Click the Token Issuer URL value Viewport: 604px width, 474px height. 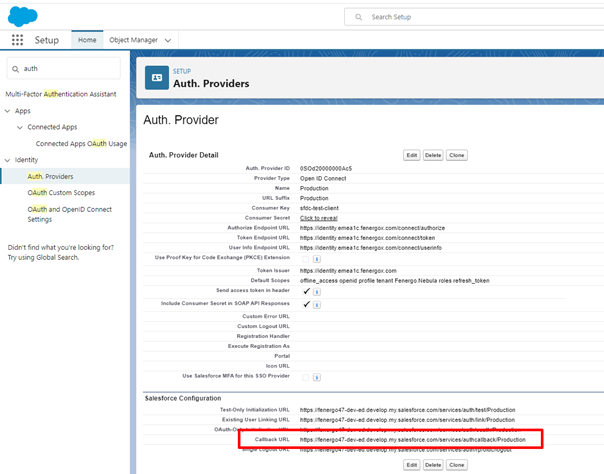[x=348, y=271]
